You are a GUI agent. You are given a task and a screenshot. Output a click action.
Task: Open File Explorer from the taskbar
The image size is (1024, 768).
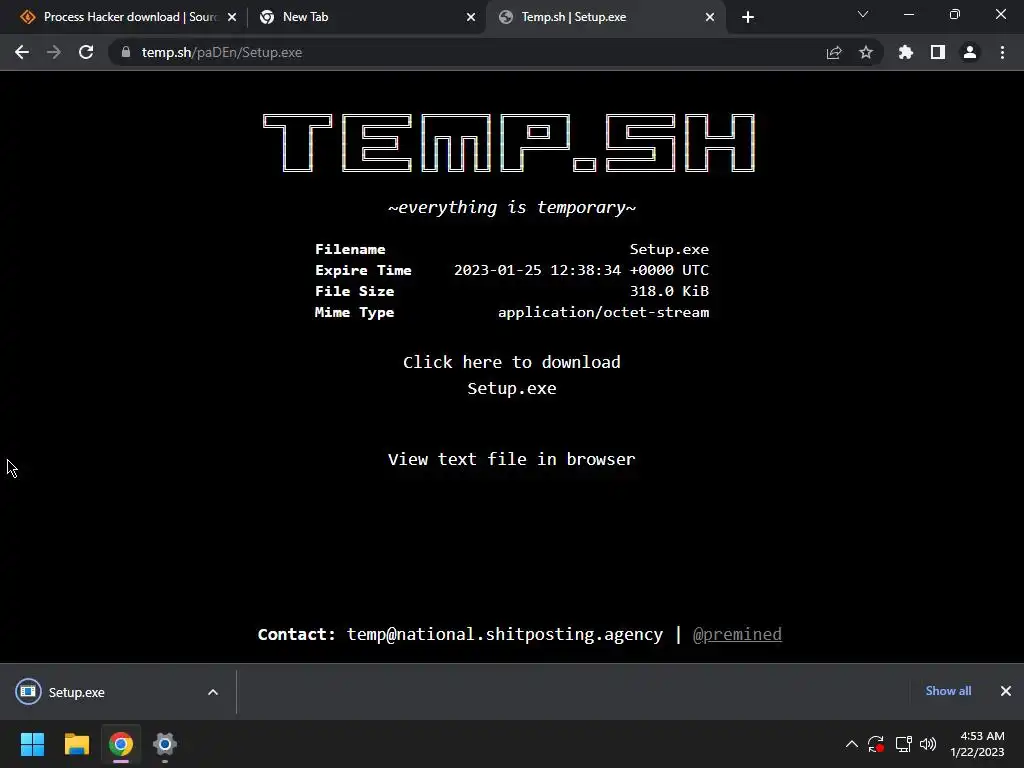(x=76, y=744)
